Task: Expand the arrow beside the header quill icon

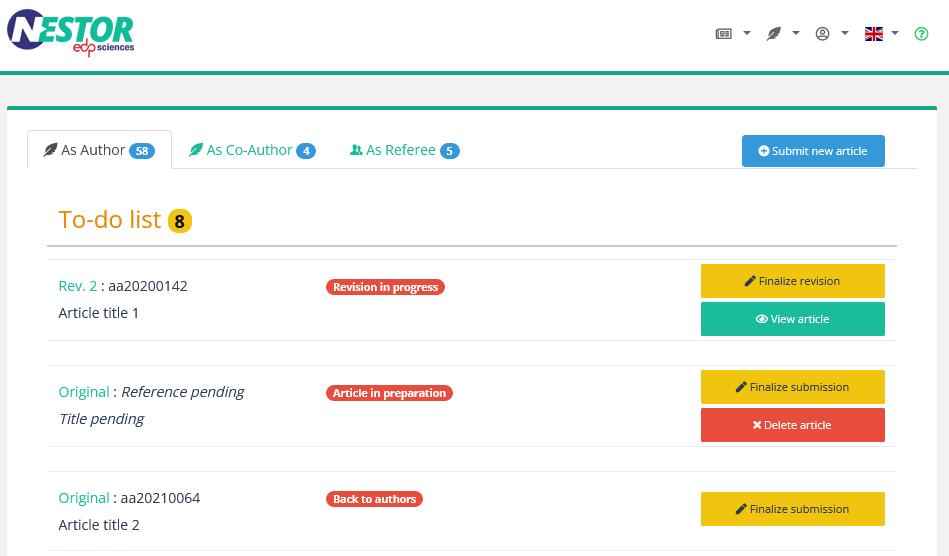Action: [796, 33]
